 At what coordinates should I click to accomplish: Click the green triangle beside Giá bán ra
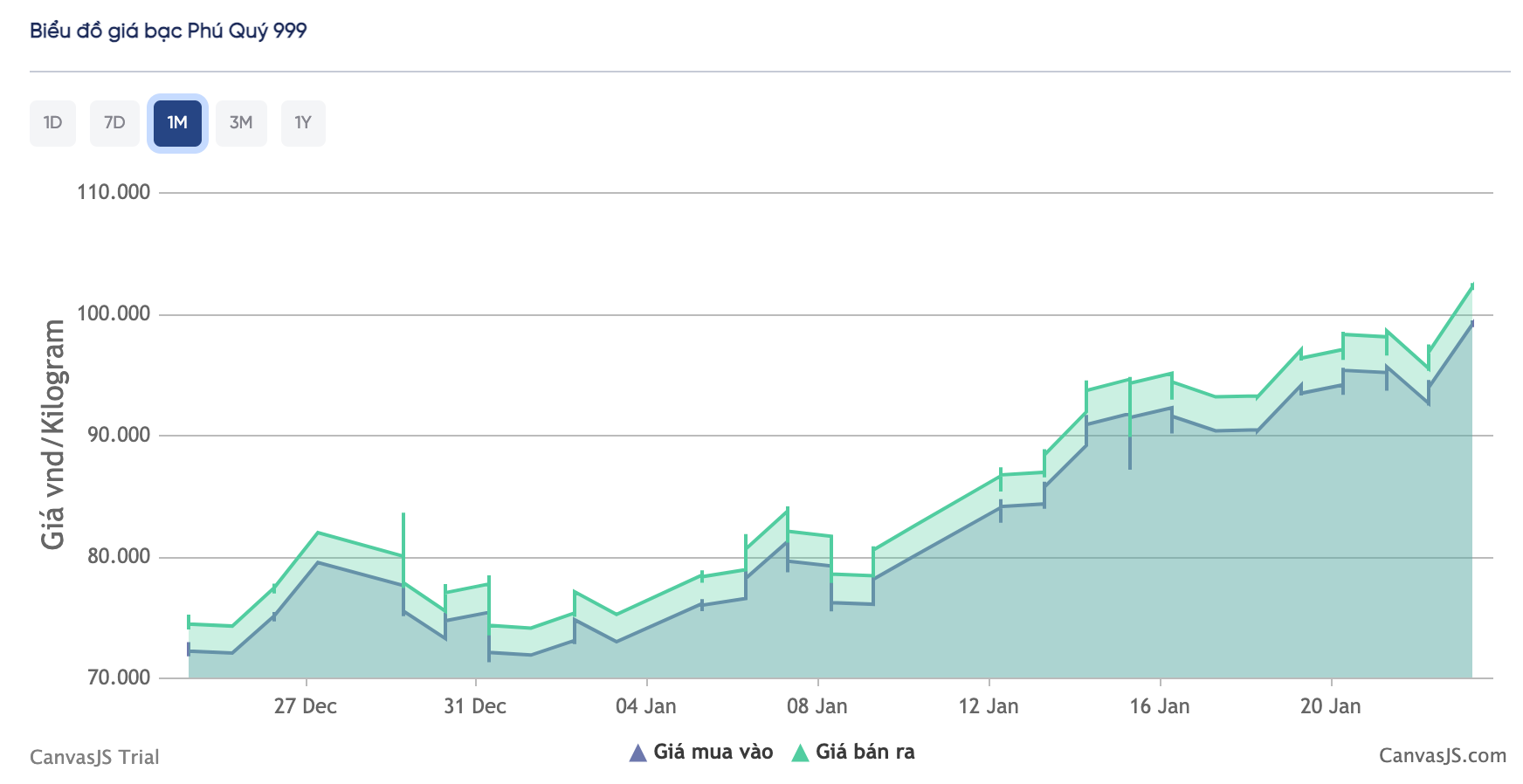(800, 753)
